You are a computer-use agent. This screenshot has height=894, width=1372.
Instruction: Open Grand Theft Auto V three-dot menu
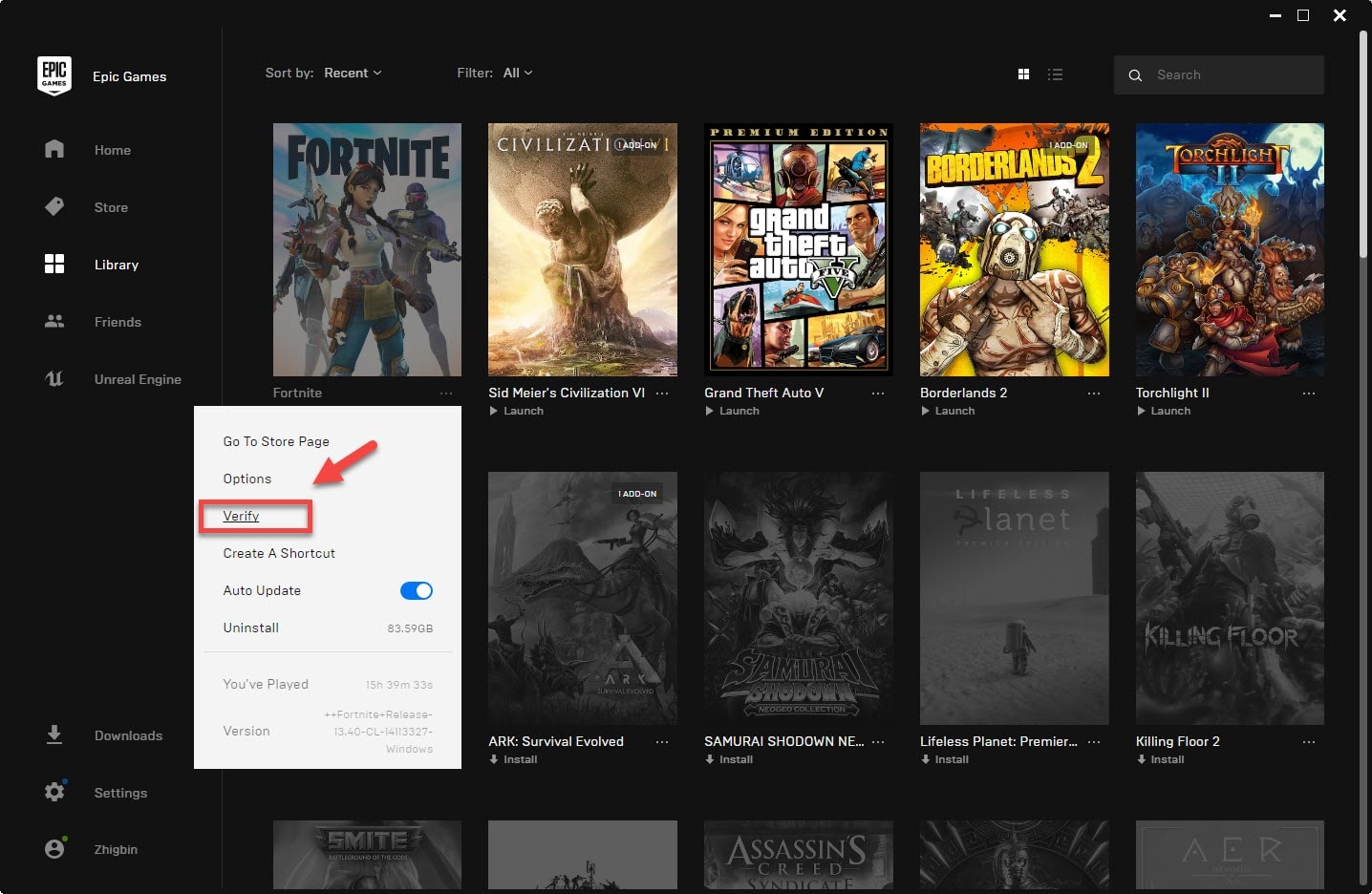(878, 394)
